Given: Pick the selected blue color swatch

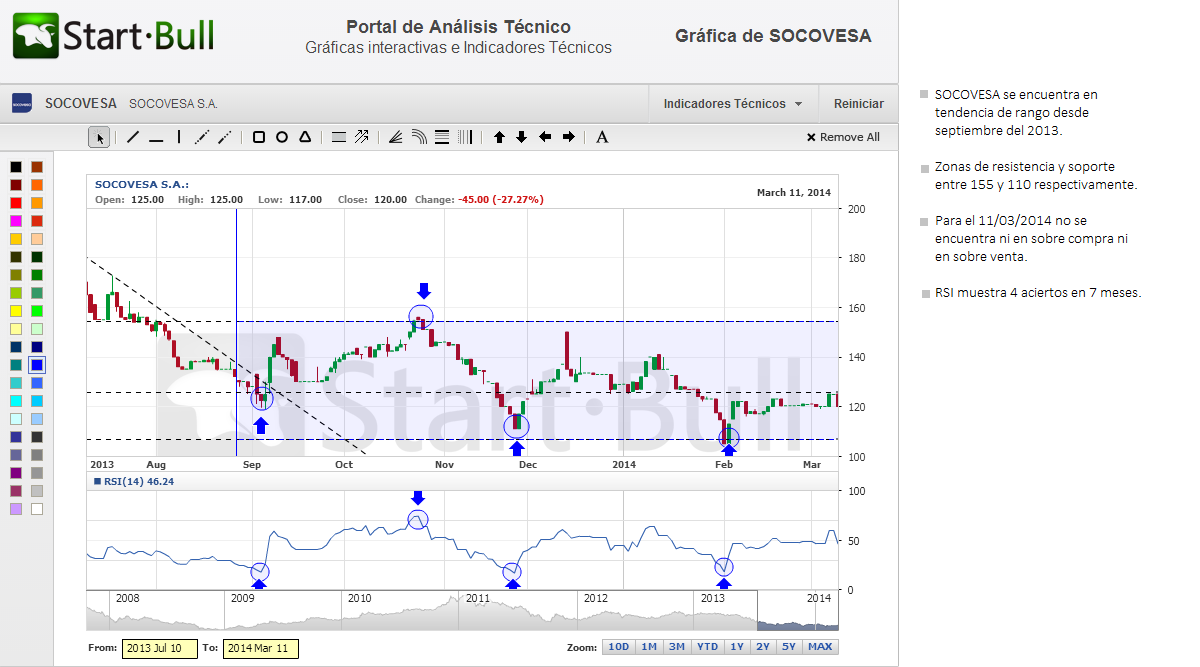Looking at the screenshot, I should pyautogui.click(x=37, y=365).
